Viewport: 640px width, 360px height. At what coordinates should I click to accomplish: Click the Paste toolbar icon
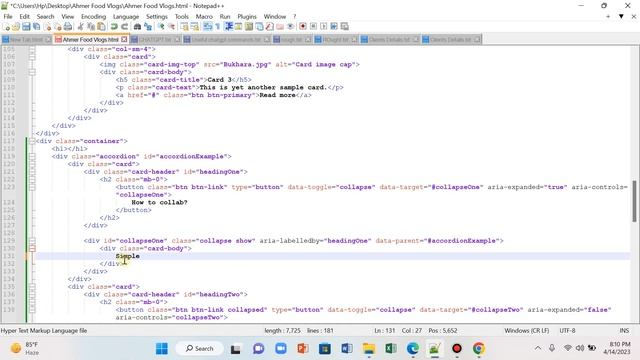tap(101, 27)
